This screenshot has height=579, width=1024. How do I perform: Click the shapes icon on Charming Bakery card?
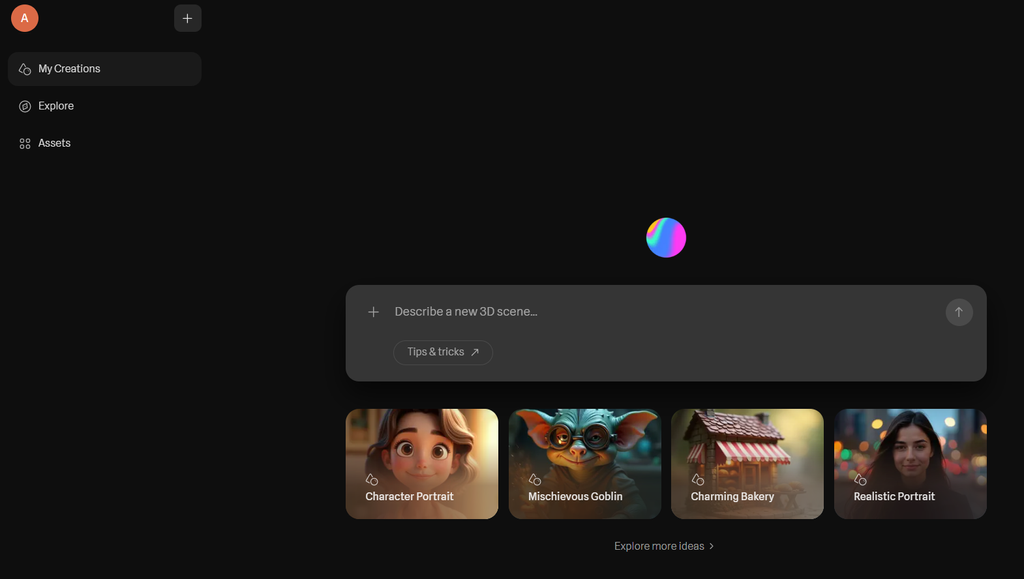697,480
